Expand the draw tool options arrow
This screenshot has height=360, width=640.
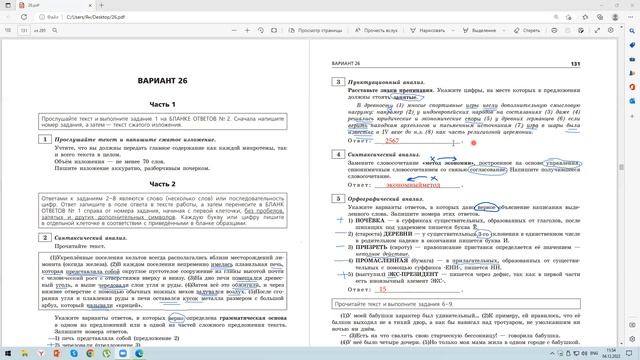(453, 30)
